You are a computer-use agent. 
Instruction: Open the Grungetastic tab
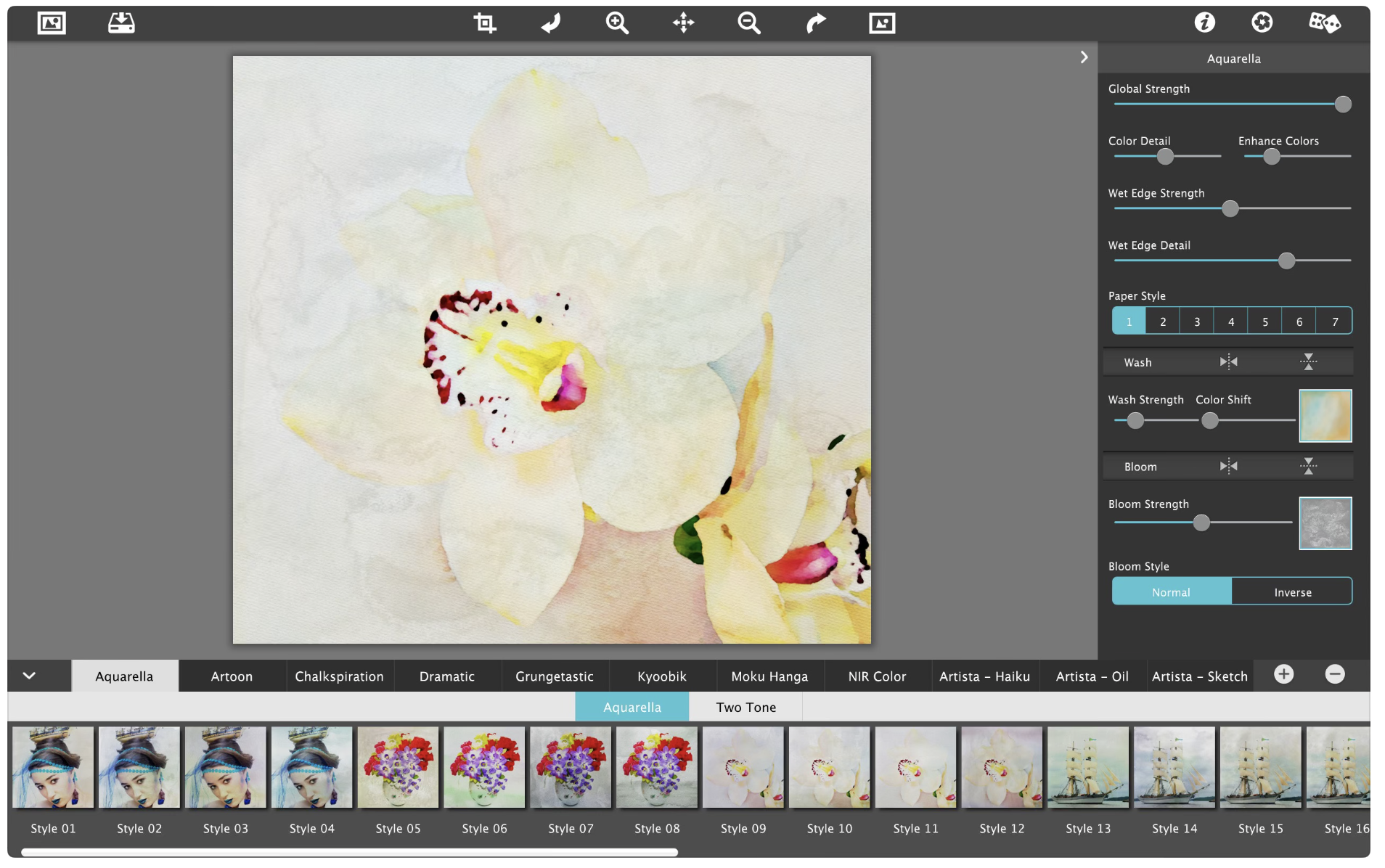point(554,676)
